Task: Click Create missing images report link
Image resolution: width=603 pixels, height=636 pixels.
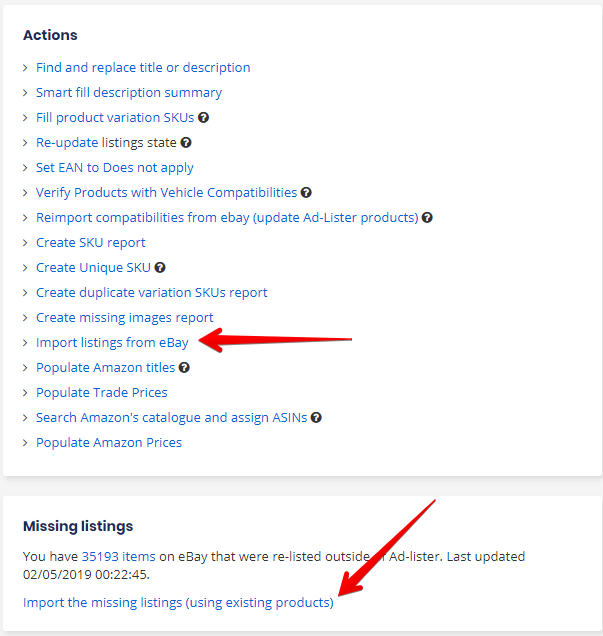Action: [x=124, y=318]
